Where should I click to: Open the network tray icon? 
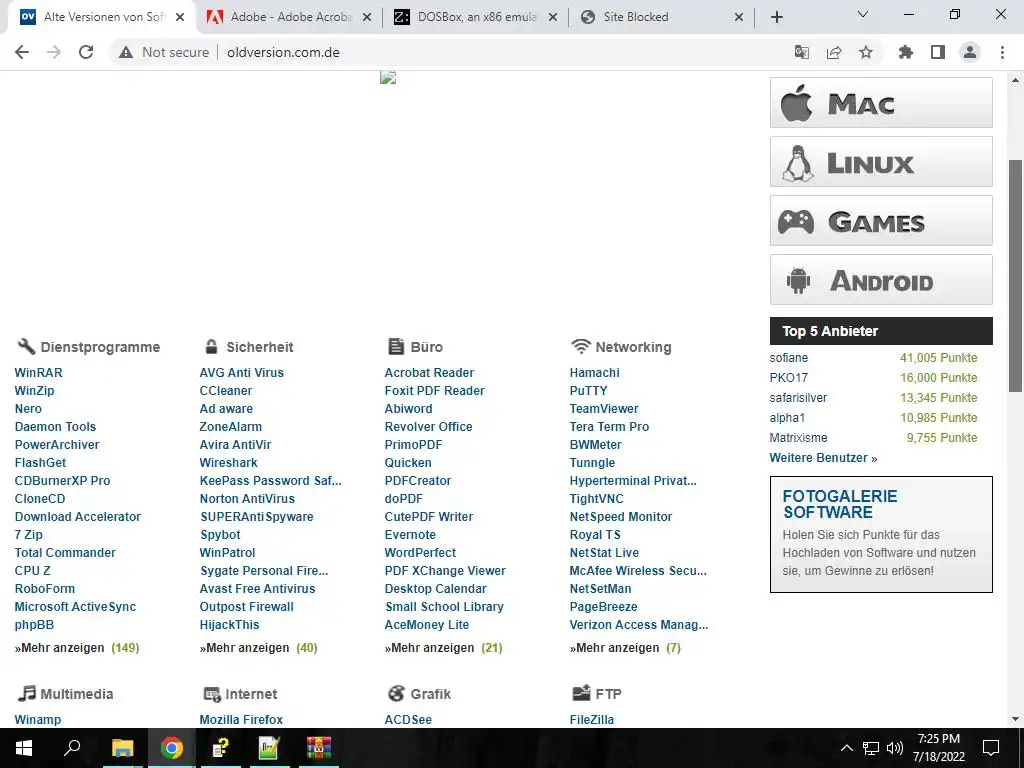871,748
